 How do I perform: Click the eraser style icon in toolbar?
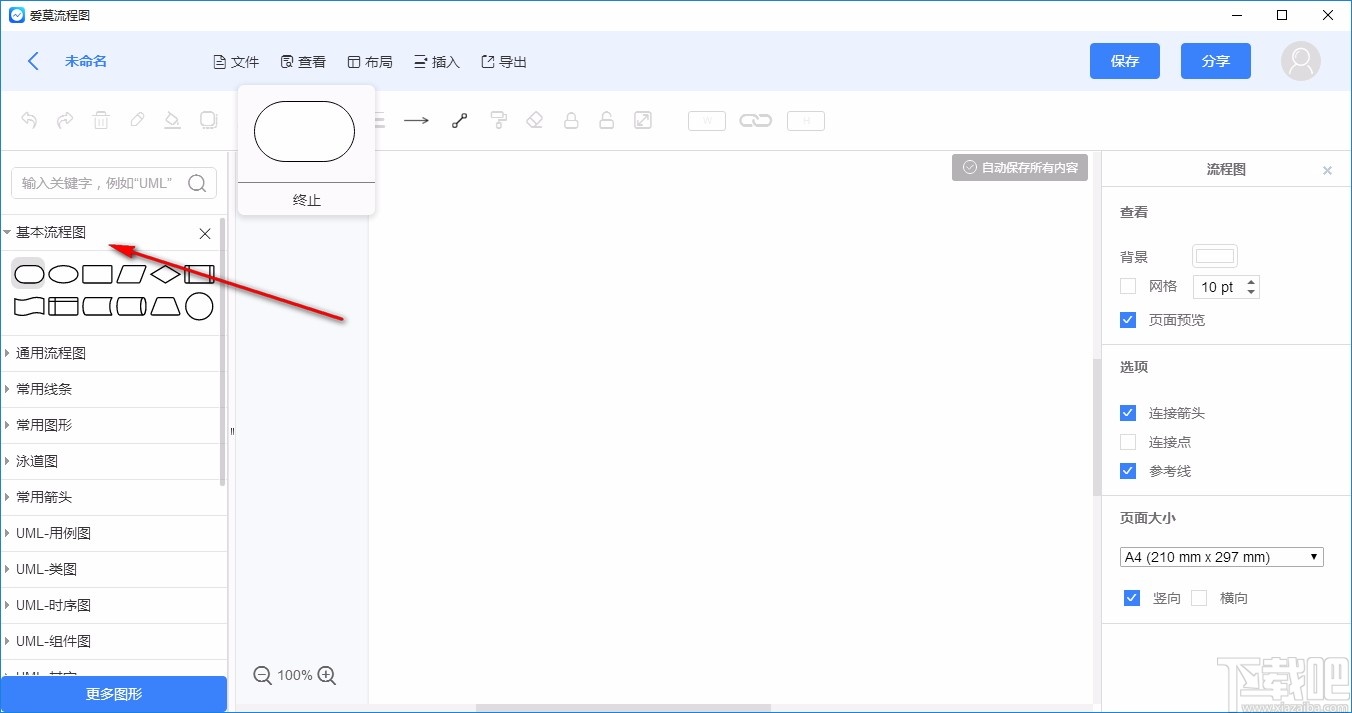pos(534,120)
